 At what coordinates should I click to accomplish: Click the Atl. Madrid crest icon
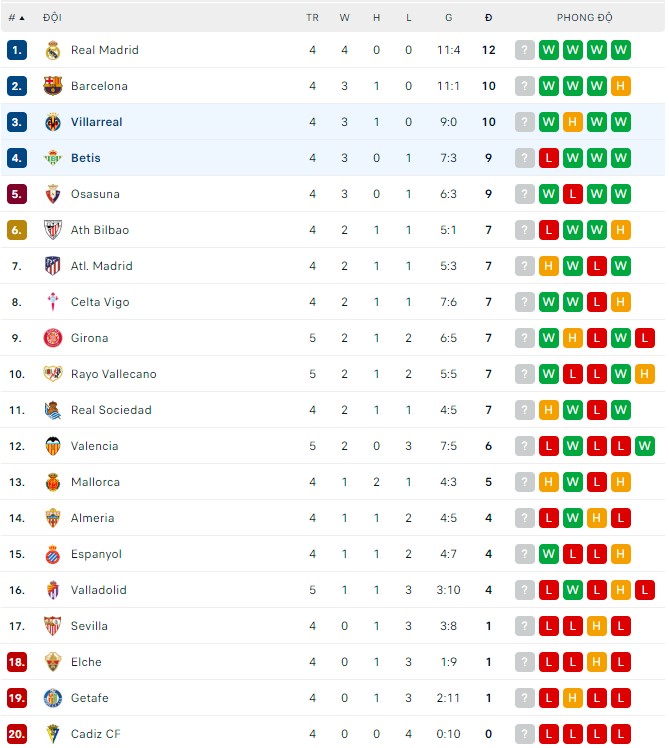click(53, 266)
